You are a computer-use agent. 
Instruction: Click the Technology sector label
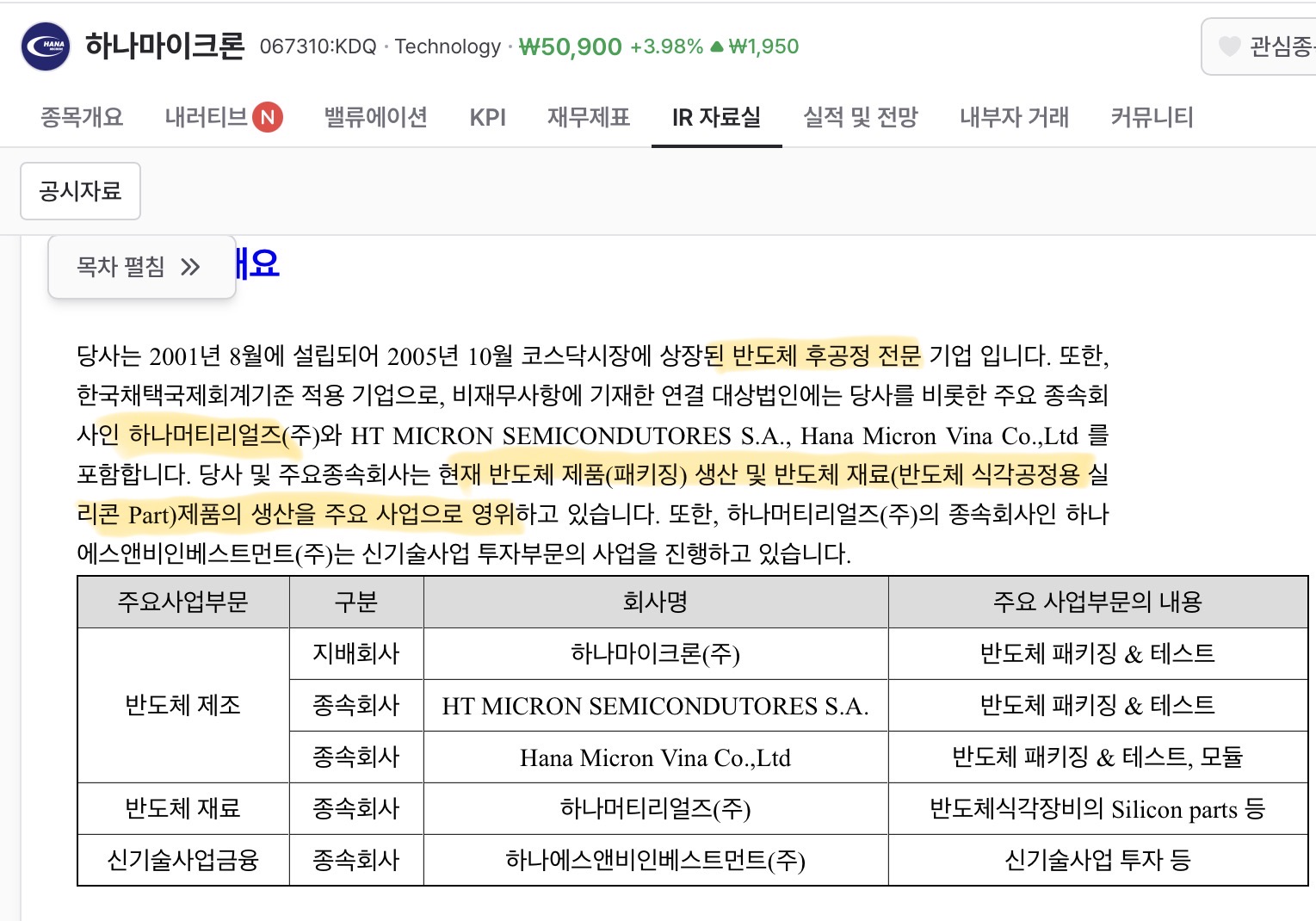pyautogui.click(x=448, y=46)
